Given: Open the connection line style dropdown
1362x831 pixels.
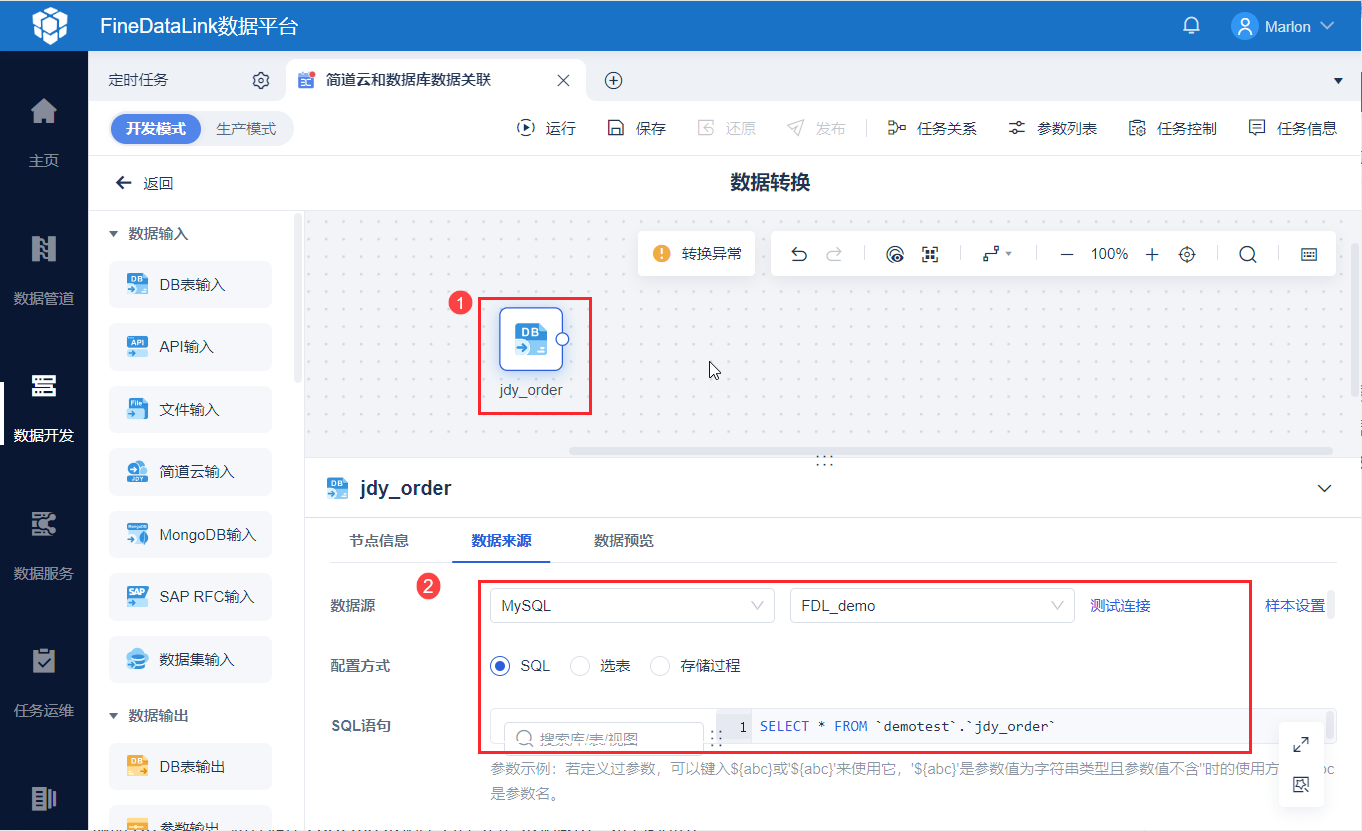Looking at the screenshot, I should pos(997,254).
